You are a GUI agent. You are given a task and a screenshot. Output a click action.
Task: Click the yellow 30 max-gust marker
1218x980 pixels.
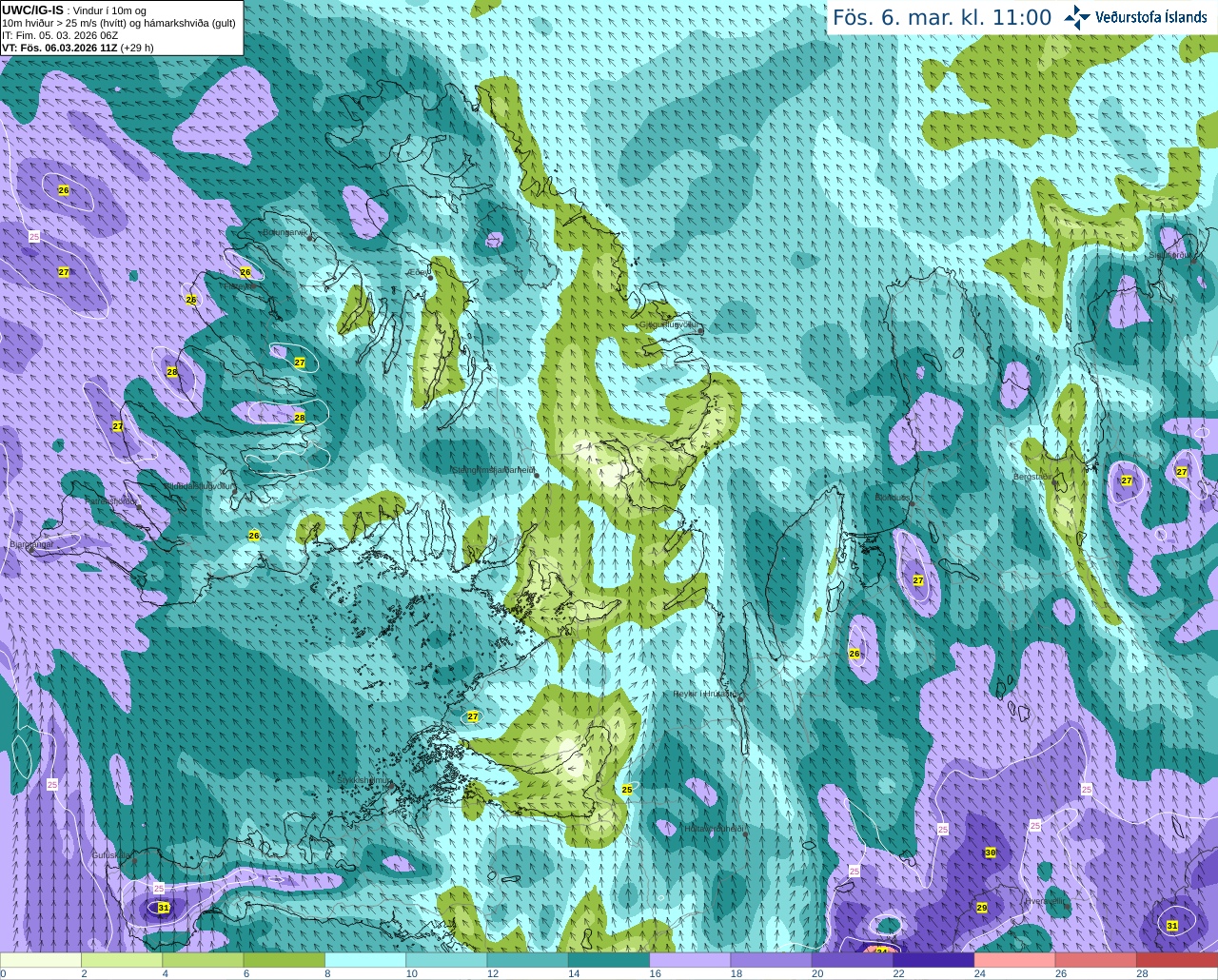point(990,853)
